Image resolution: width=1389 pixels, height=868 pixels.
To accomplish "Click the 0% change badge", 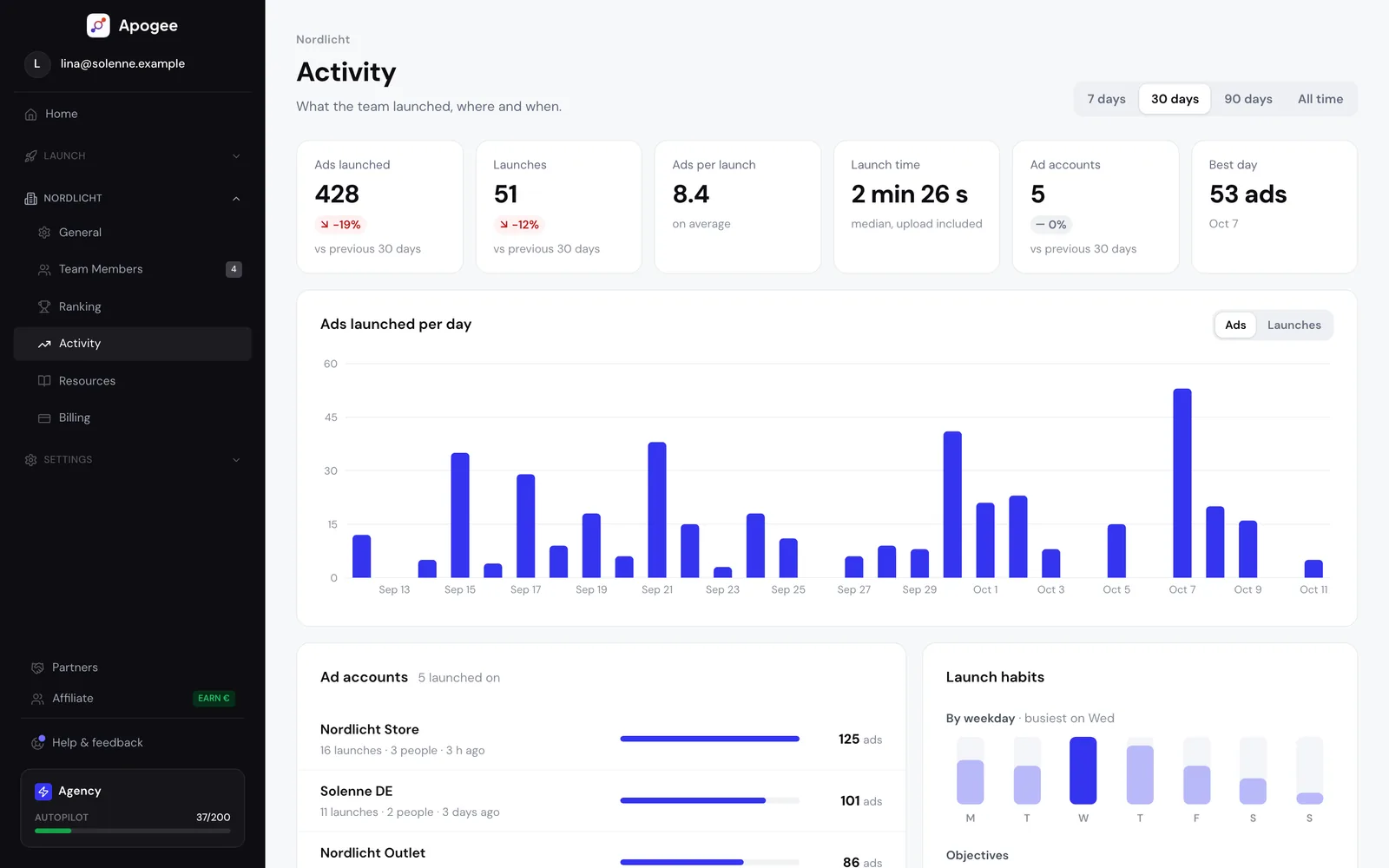I will (x=1051, y=224).
